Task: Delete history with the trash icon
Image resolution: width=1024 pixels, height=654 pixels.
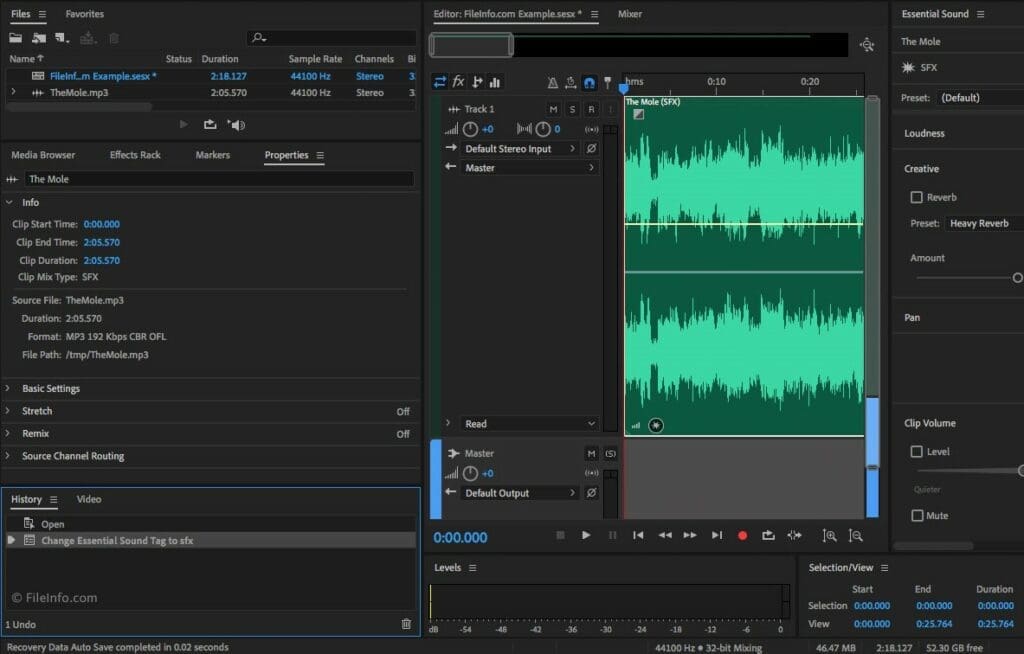Action: 406,624
